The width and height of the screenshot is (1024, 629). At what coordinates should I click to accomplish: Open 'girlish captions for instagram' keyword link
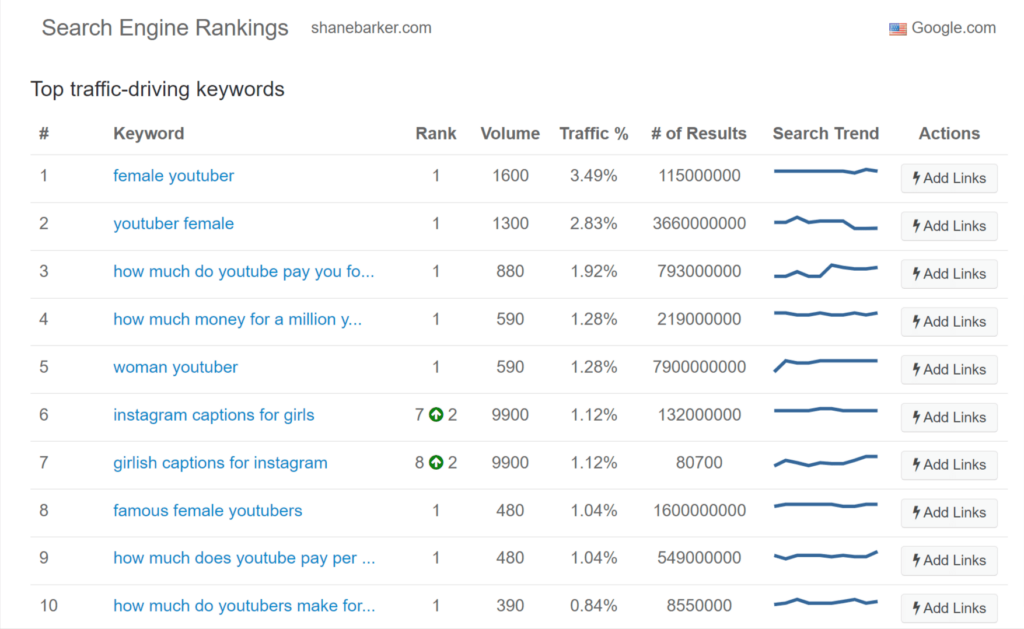220,462
